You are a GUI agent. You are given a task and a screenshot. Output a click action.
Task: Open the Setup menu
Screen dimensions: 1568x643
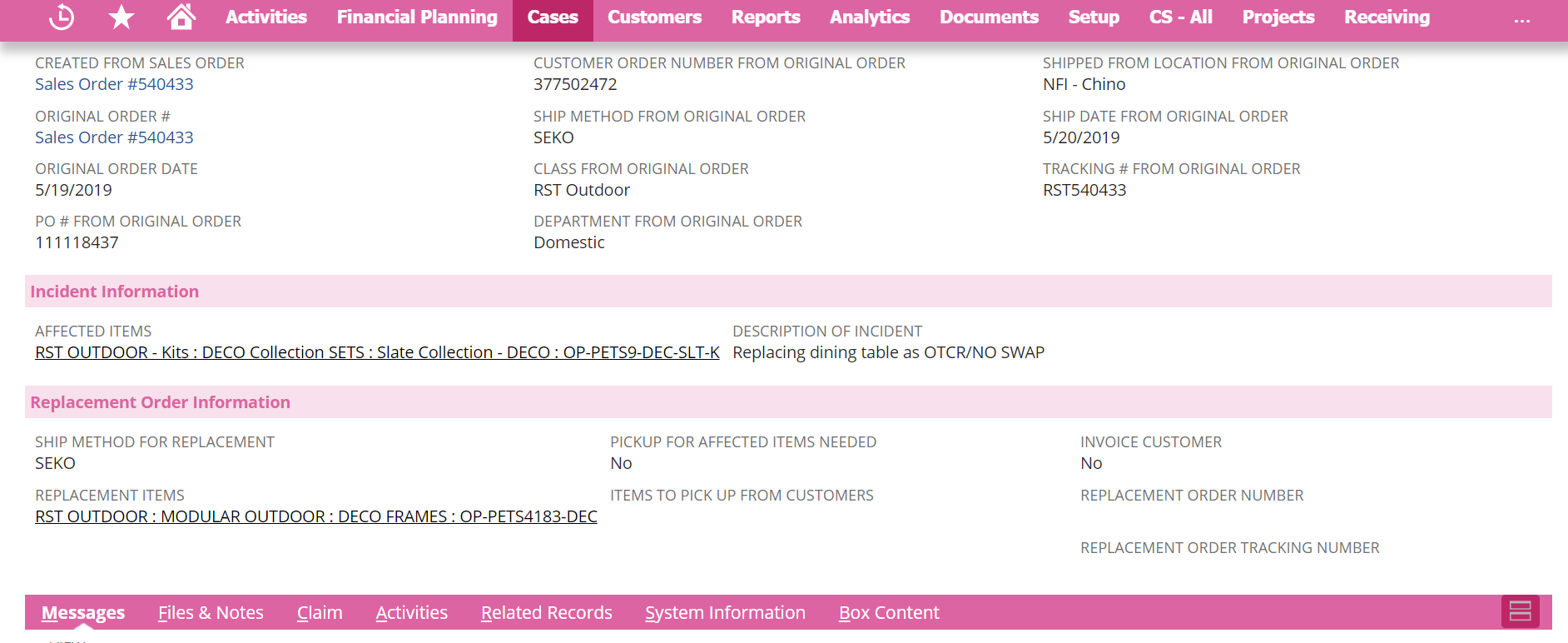tap(1094, 17)
